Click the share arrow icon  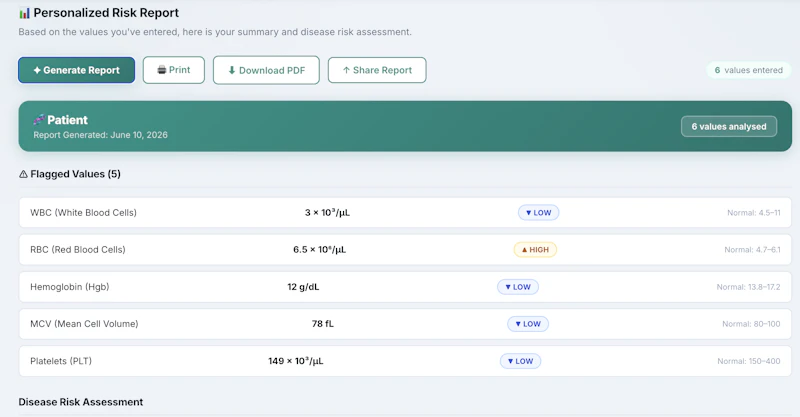(x=346, y=70)
